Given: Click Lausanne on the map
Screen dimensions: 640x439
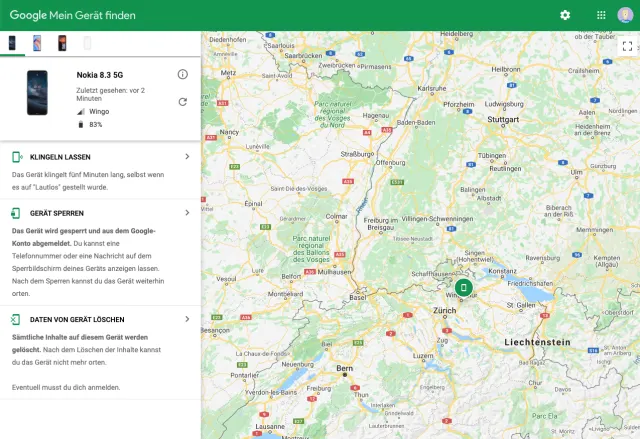Looking at the screenshot, I should 270,426.
